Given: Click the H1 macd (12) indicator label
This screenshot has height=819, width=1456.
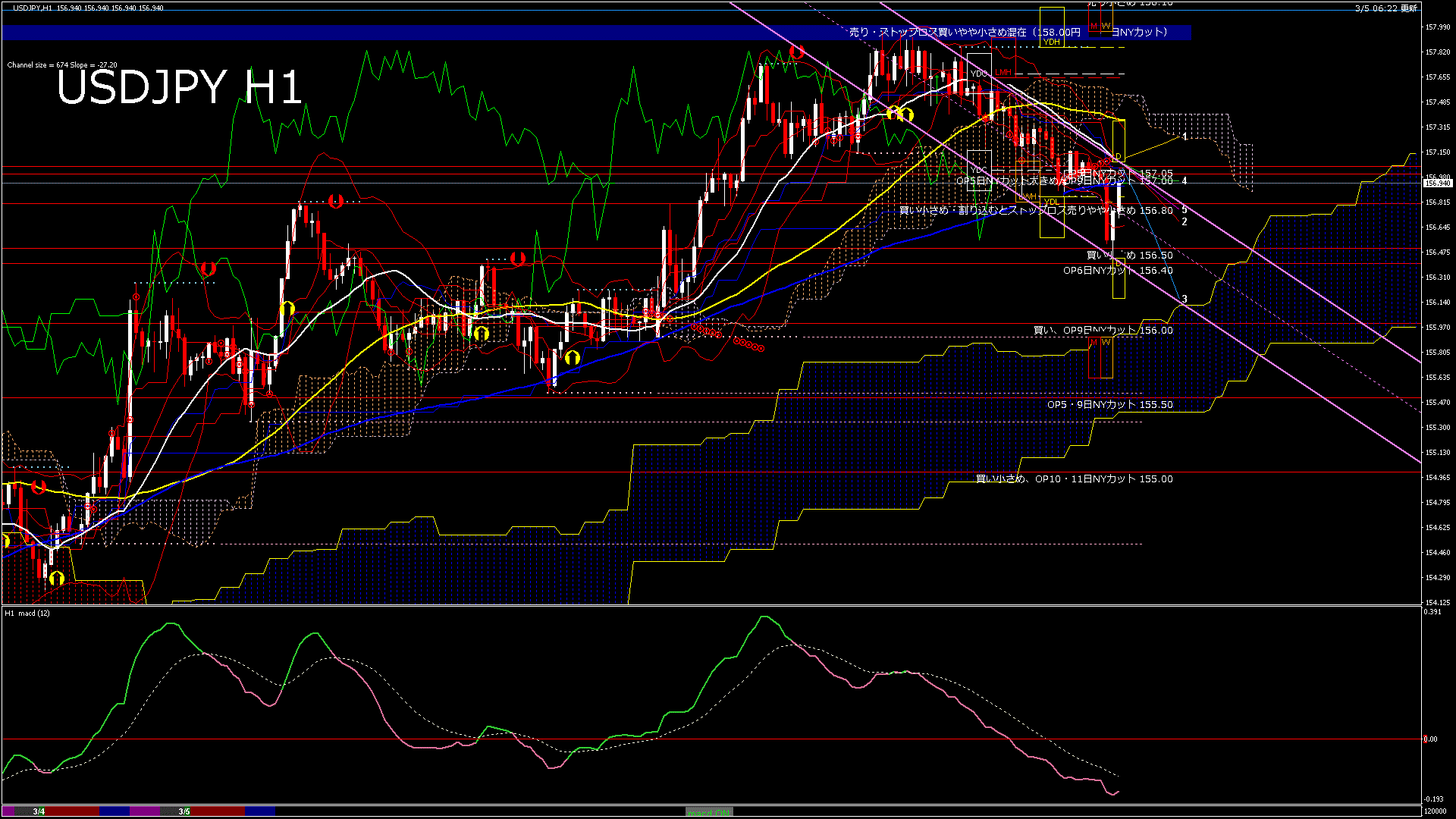Looking at the screenshot, I should point(27,613).
